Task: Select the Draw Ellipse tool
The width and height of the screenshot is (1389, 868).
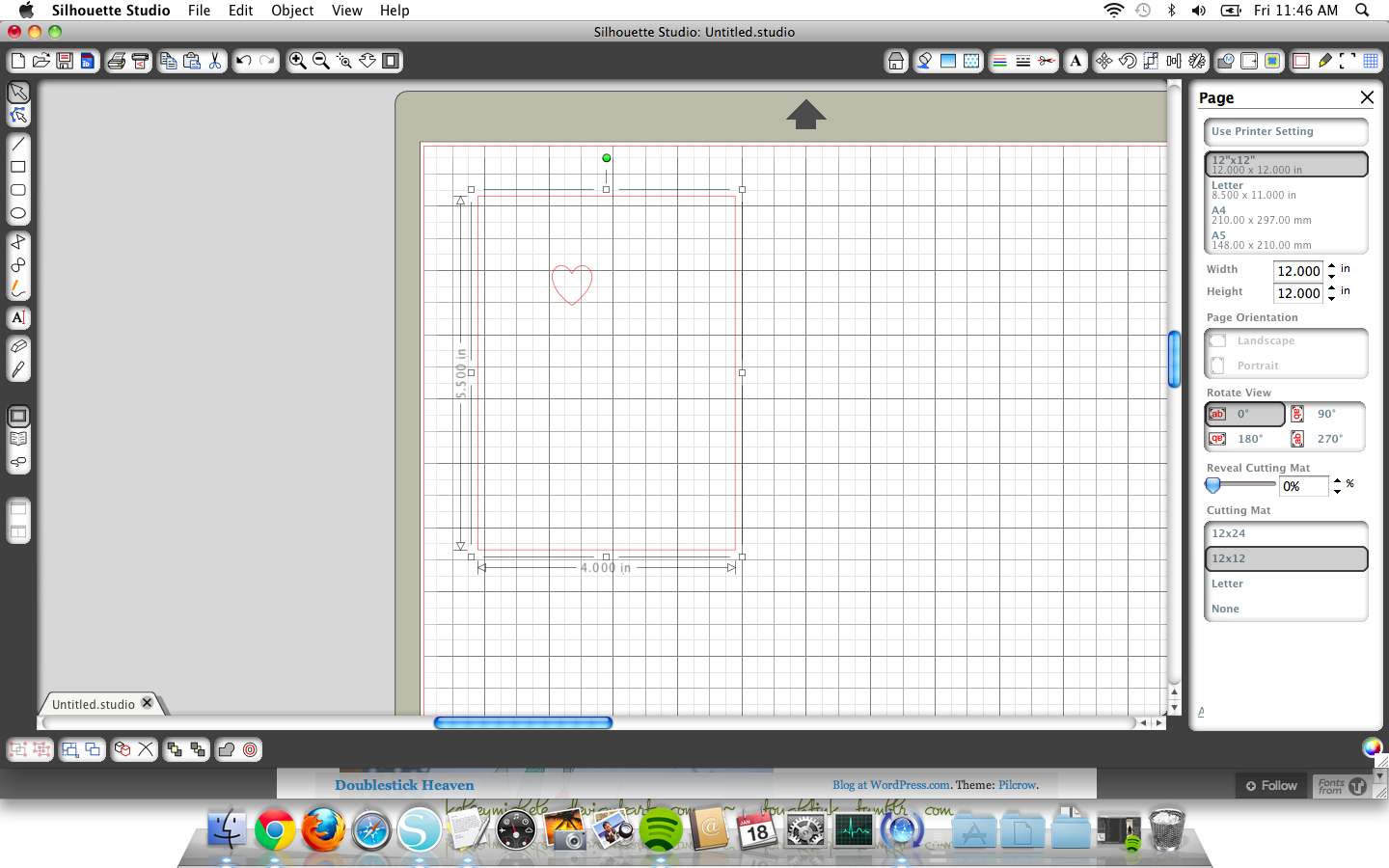Action: (x=18, y=212)
